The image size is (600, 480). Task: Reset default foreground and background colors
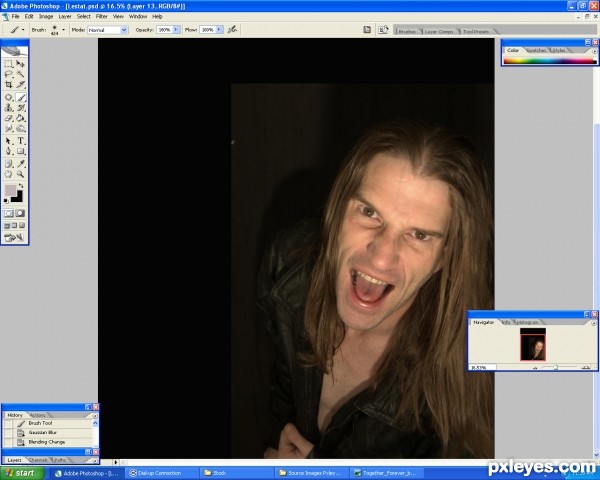(x=6, y=201)
